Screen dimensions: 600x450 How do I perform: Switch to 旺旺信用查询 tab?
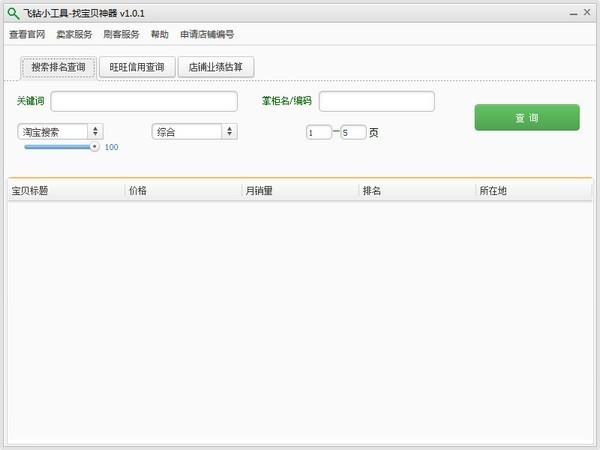click(x=137, y=67)
